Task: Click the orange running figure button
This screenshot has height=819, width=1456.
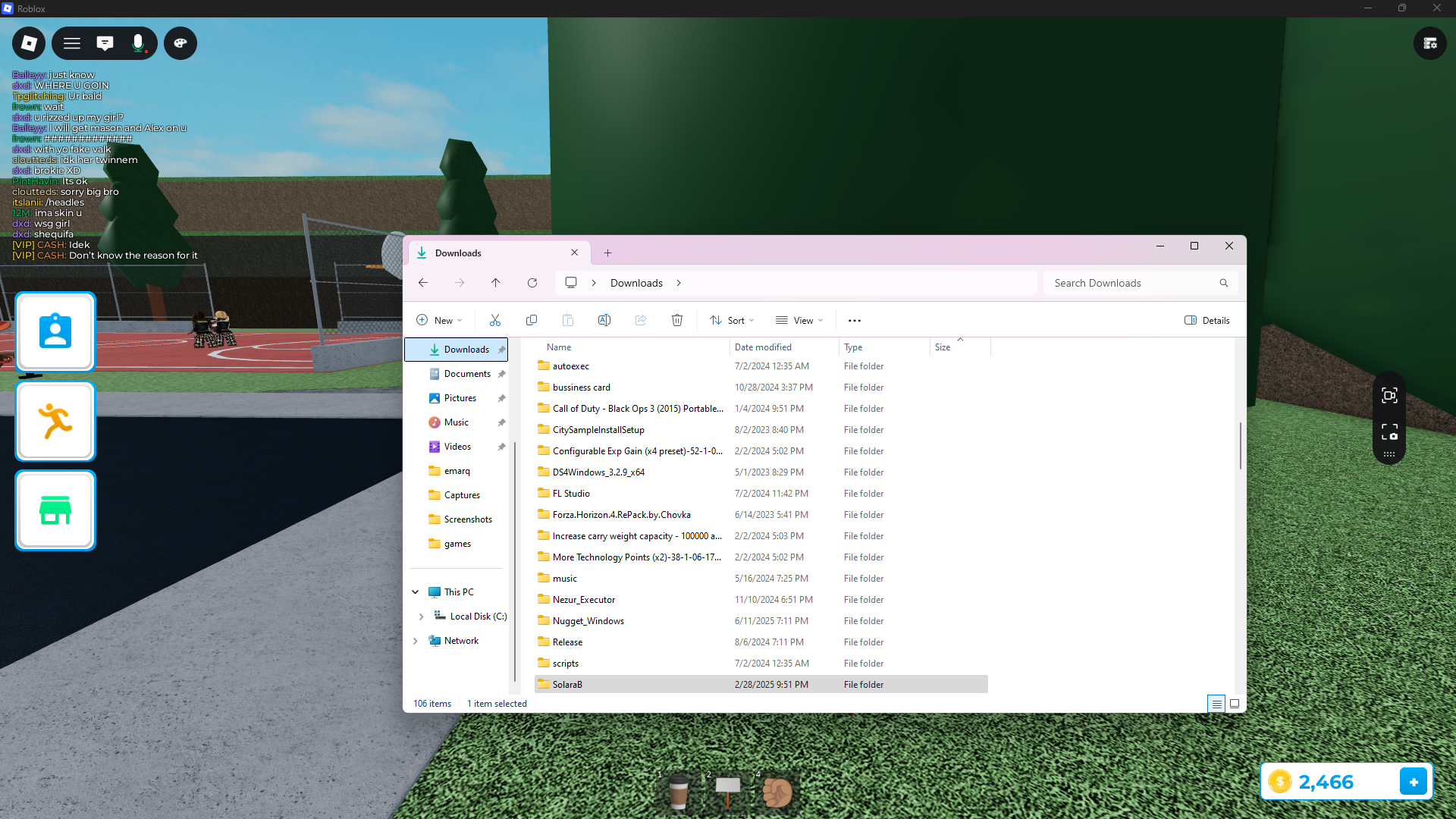Action: click(55, 421)
